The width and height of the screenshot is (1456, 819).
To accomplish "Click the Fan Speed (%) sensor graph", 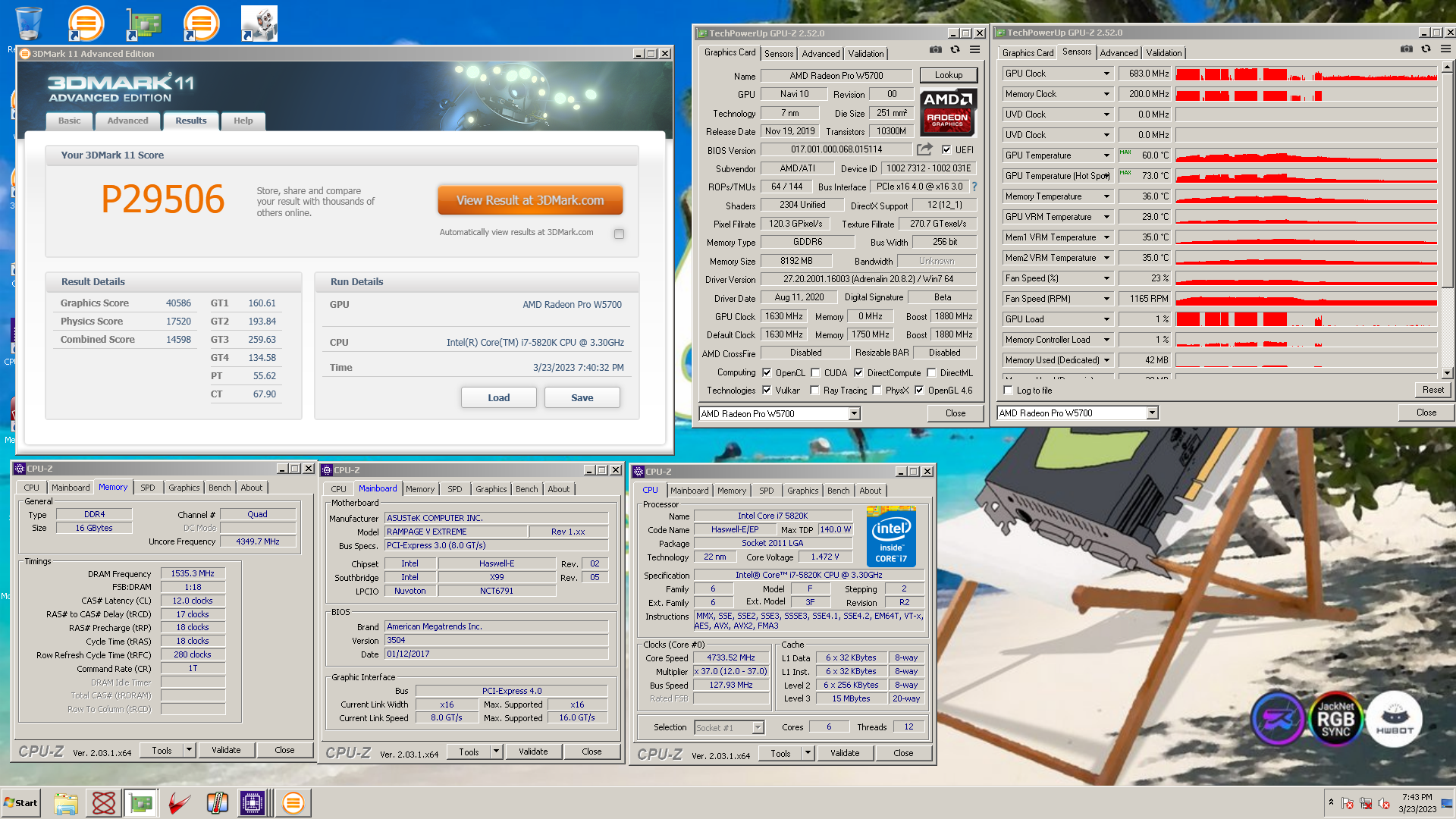I will (x=1306, y=278).
